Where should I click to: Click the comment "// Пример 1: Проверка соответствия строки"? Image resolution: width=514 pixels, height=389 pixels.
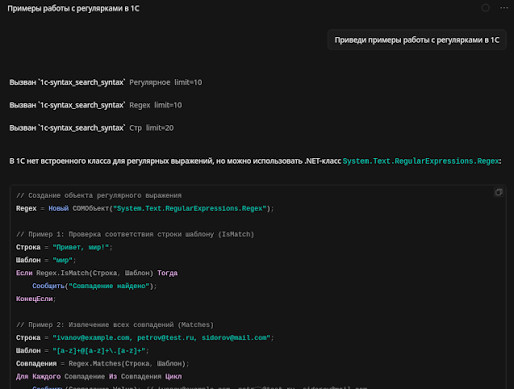coord(135,234)
